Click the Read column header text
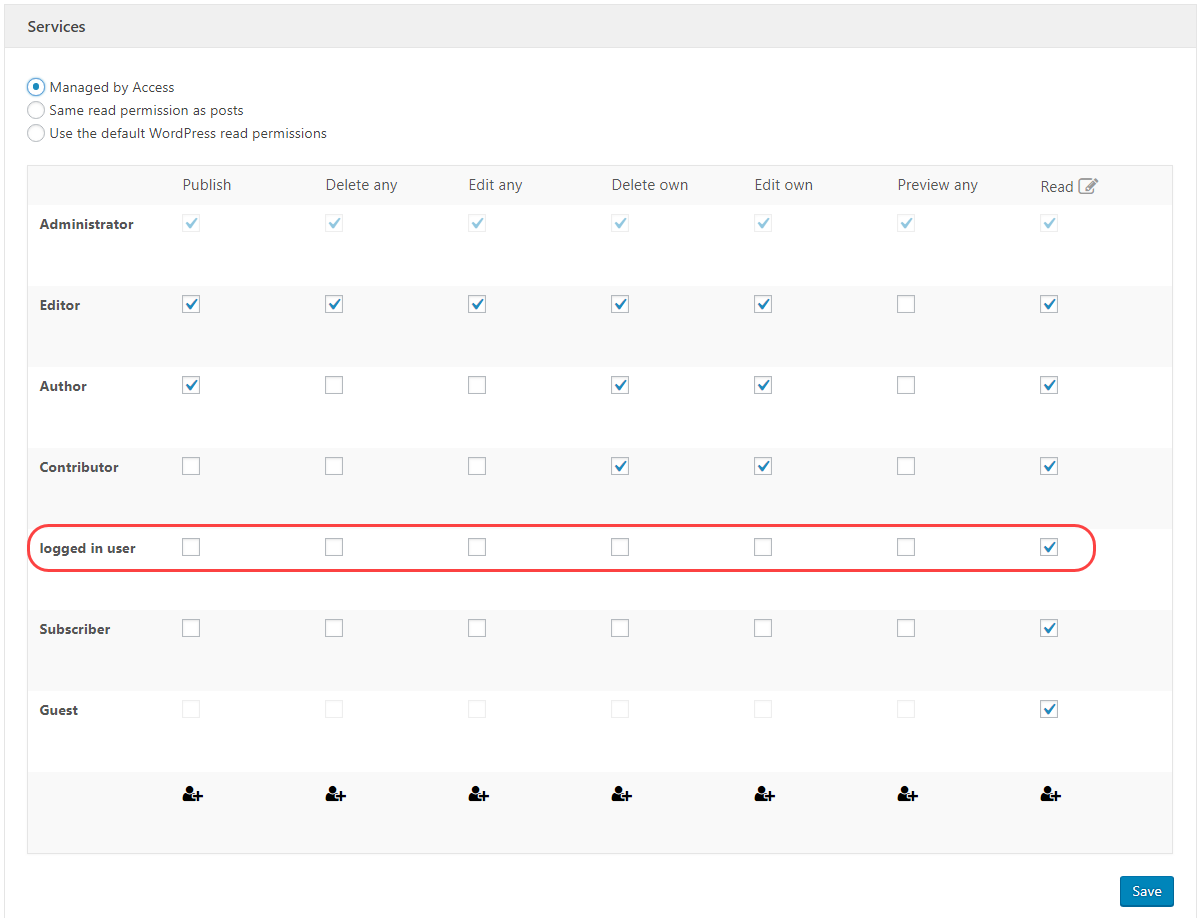This screenshot has height=918, width=1200. tap(1057, 186)
